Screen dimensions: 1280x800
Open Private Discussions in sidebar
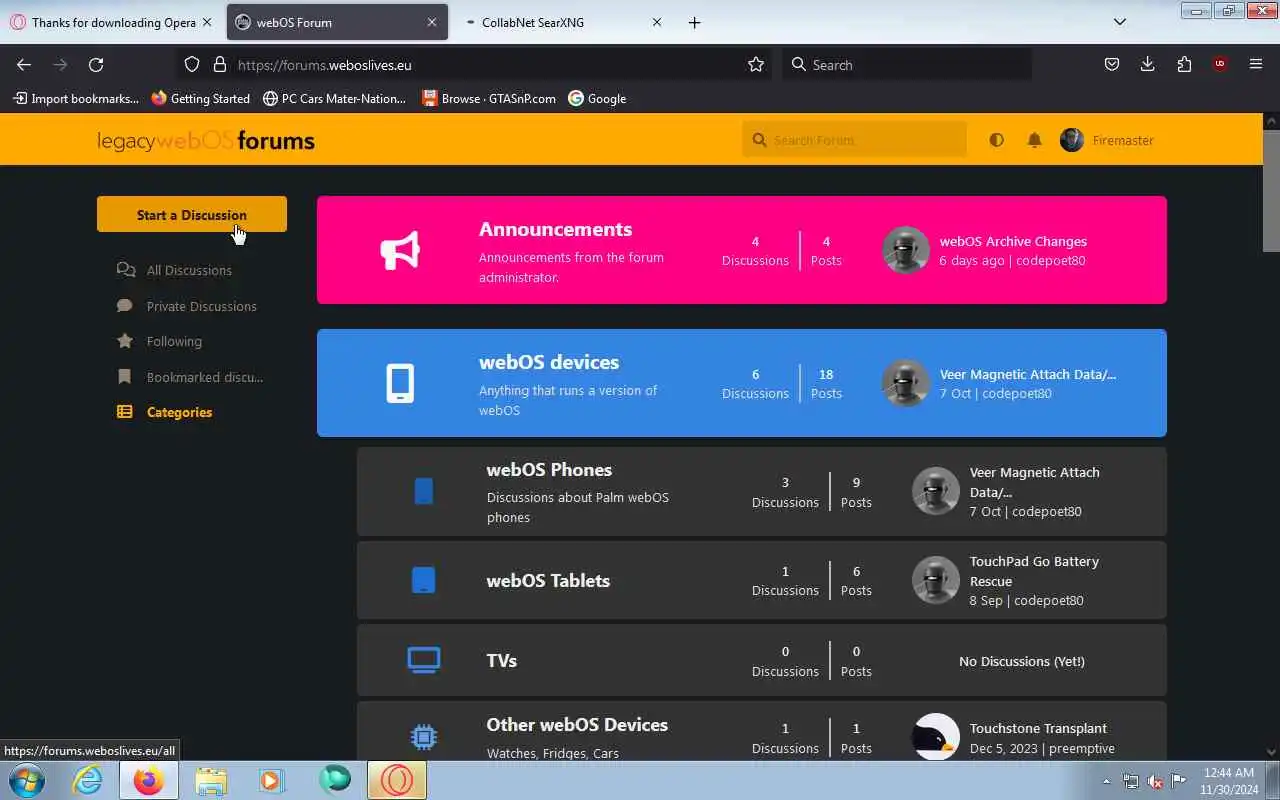point(201,306)
